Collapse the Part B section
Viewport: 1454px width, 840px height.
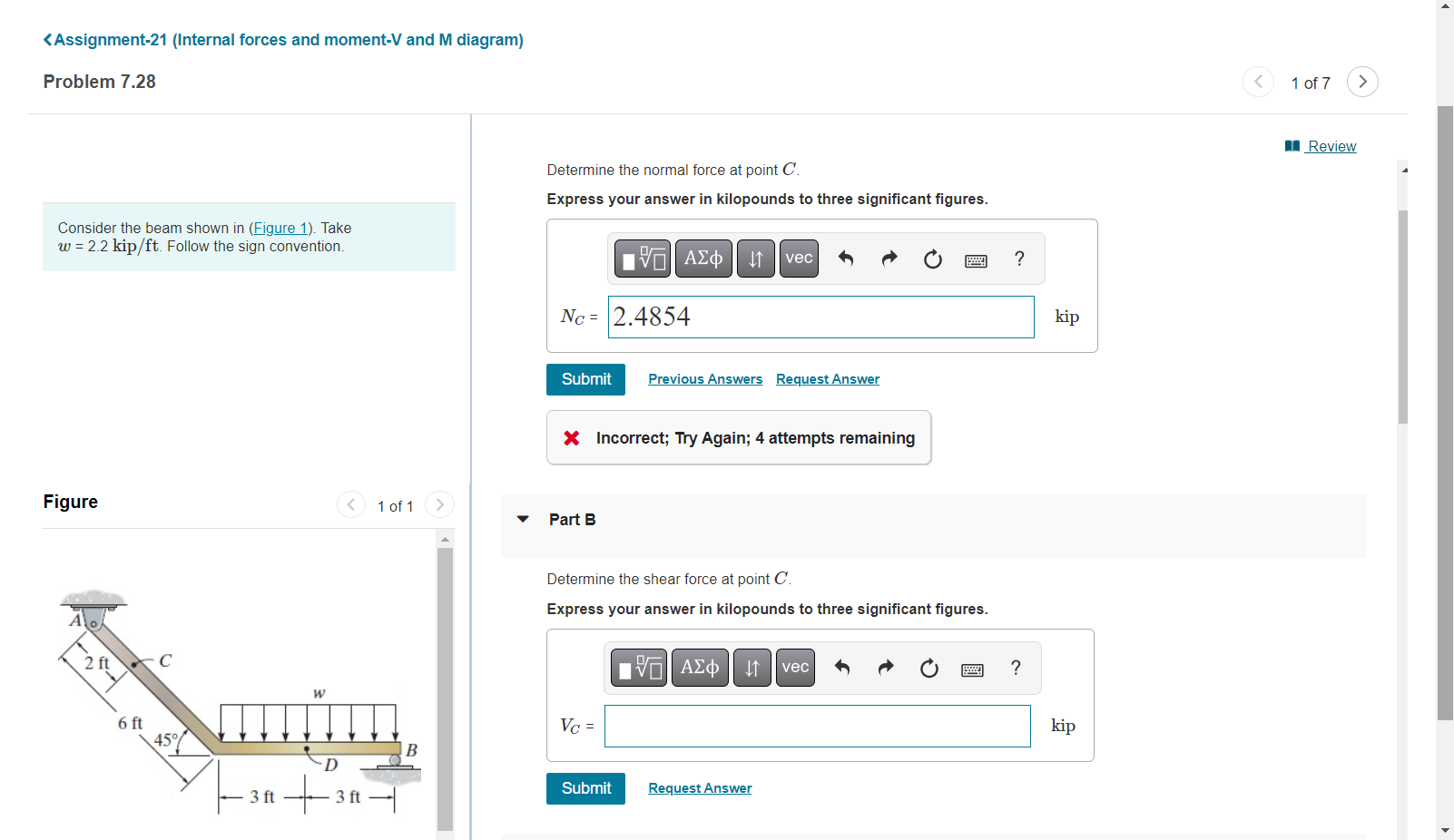click(x=523, y=519)
